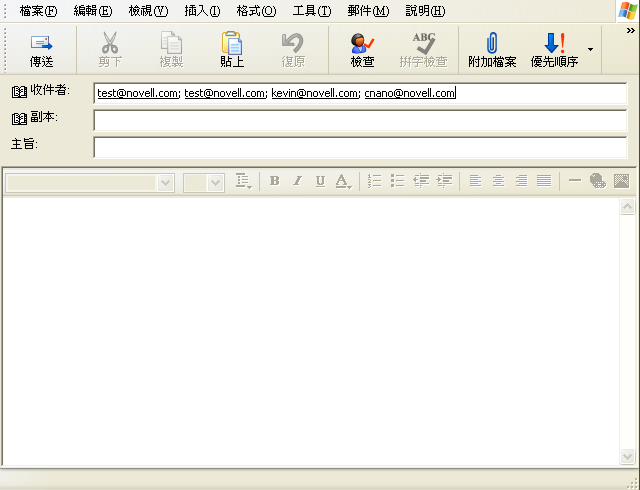Toggle italic formatting
This screenshot has width=640, height=490.
pyautogui.click(x=298, y=180)
